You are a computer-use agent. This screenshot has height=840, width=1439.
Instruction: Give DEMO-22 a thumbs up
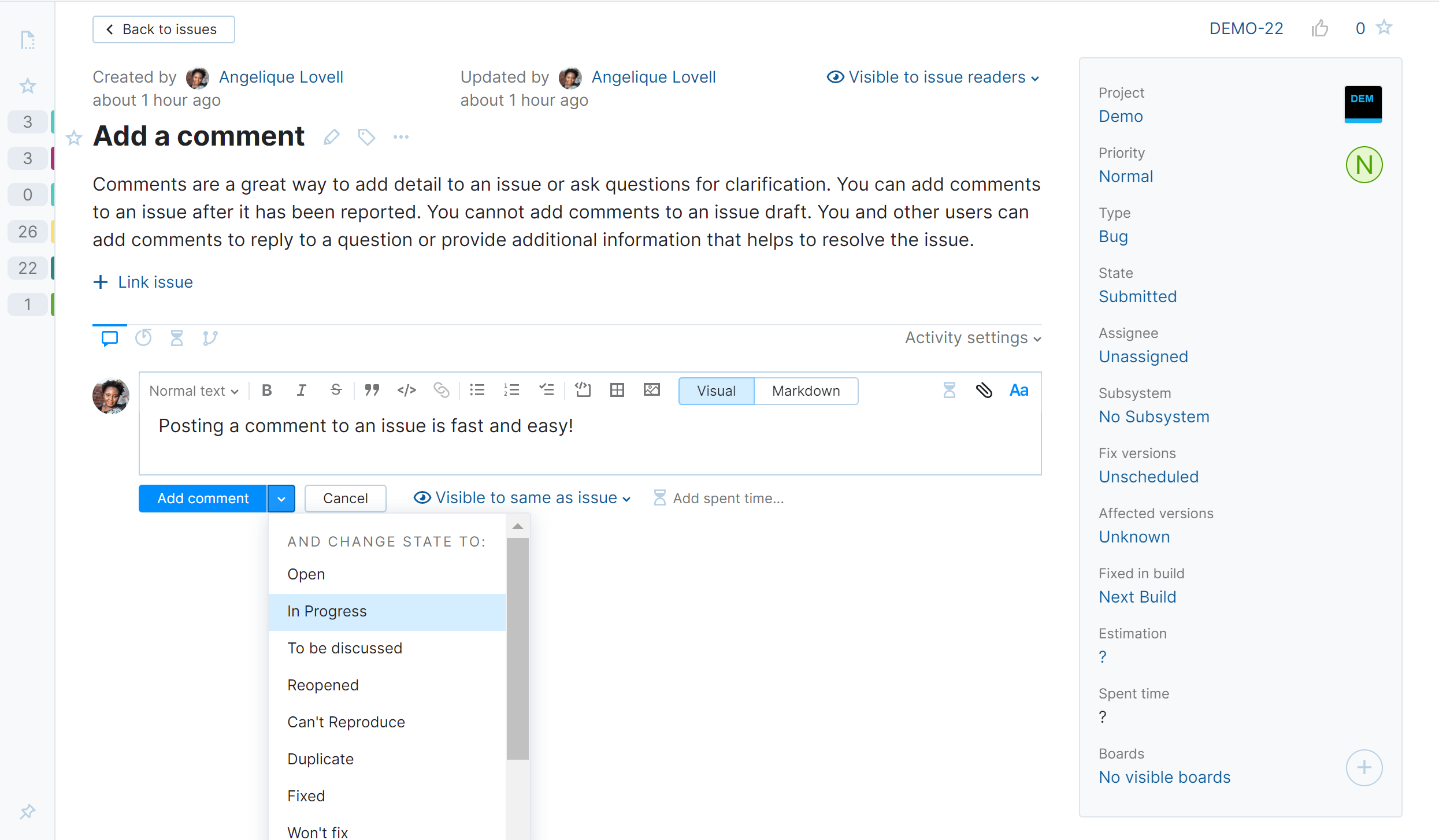coord(1319,28)
